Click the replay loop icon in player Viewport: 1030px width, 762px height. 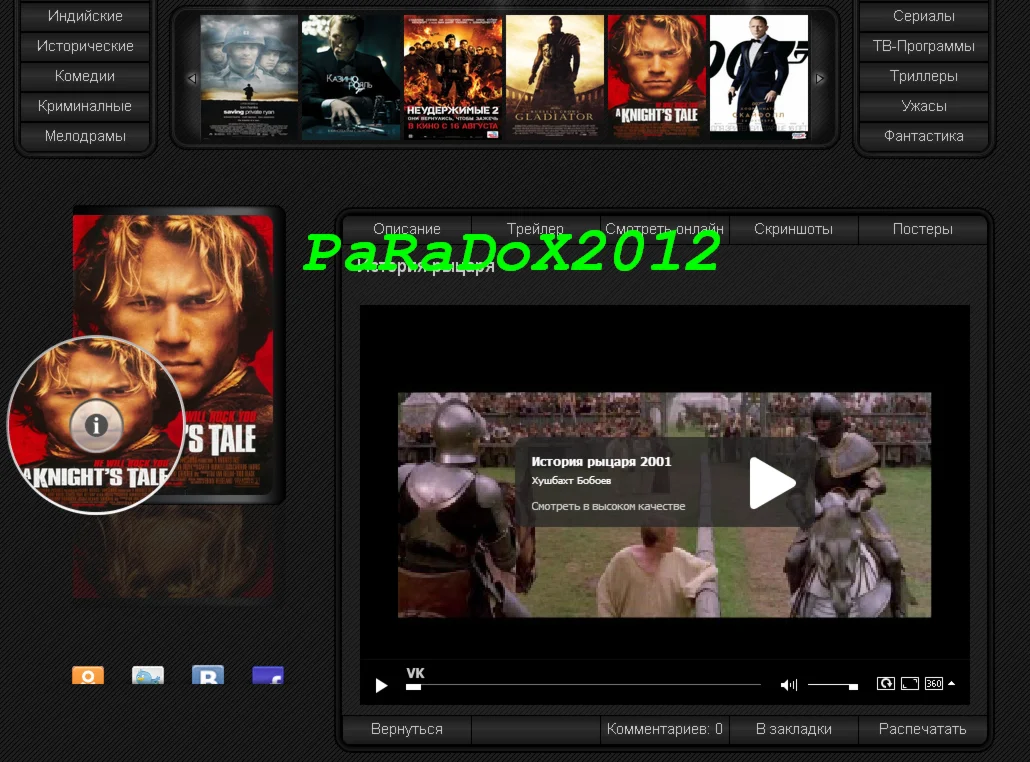pos(885,684)
